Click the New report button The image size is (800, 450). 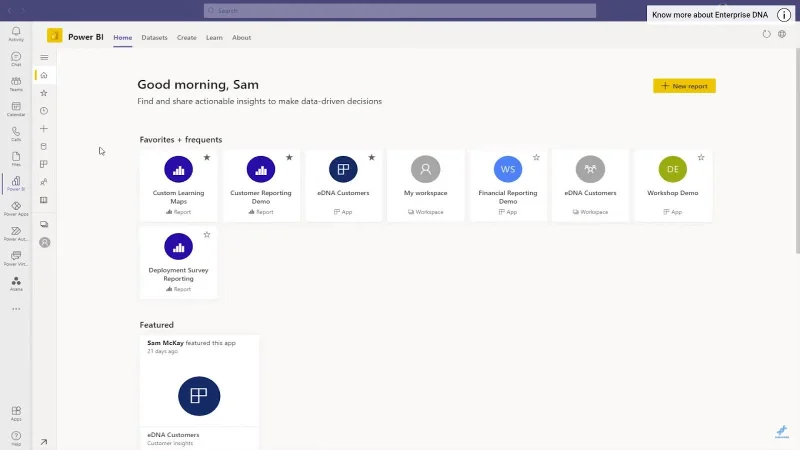click(684, 86)
